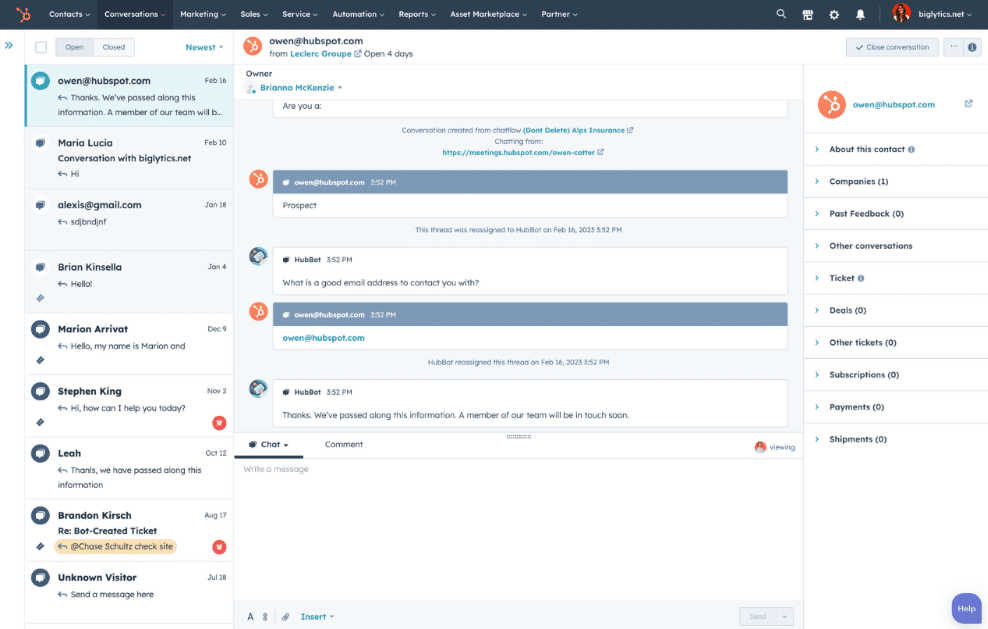
Task: Open the Help chat button
Action: [967, 608]
